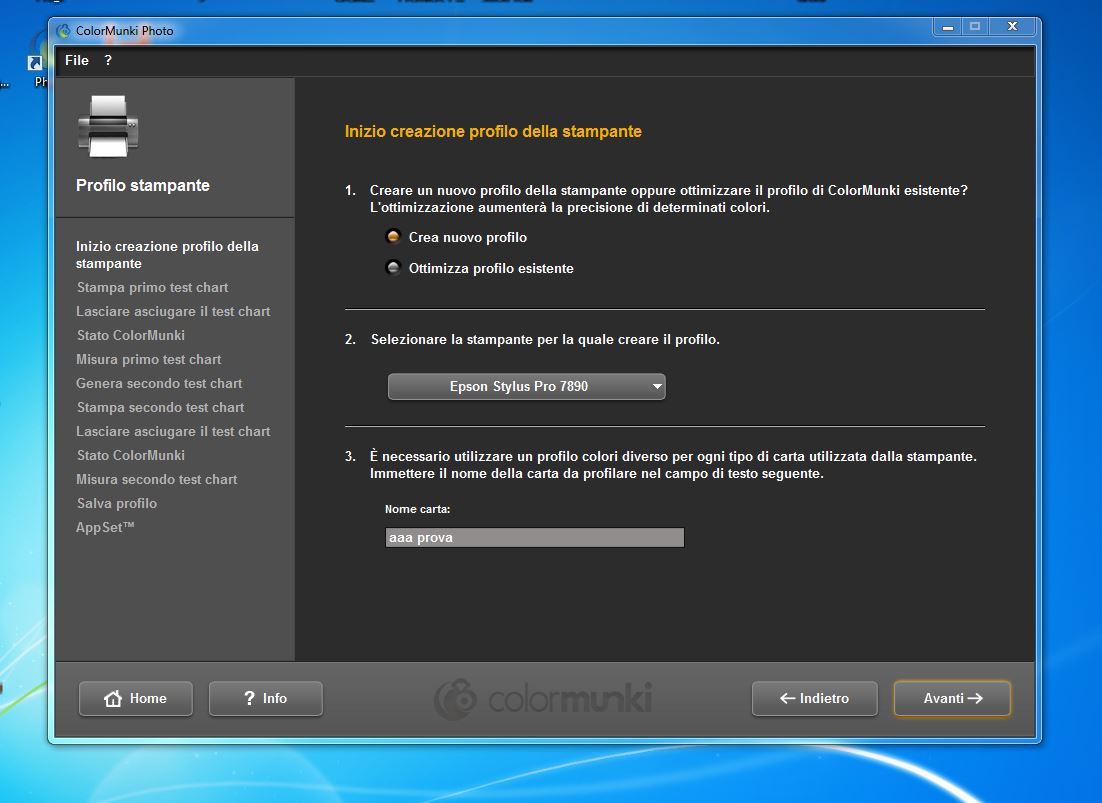Click the house icon on Home button

click(x=113, y=698)
